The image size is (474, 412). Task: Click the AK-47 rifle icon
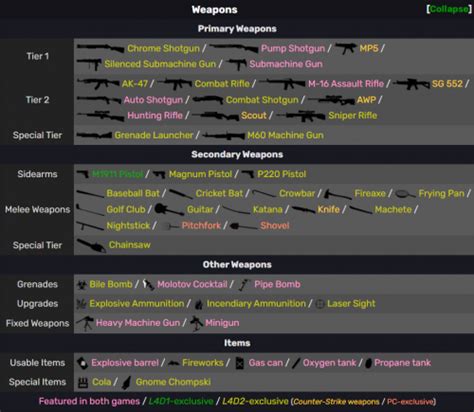(98, 84)
